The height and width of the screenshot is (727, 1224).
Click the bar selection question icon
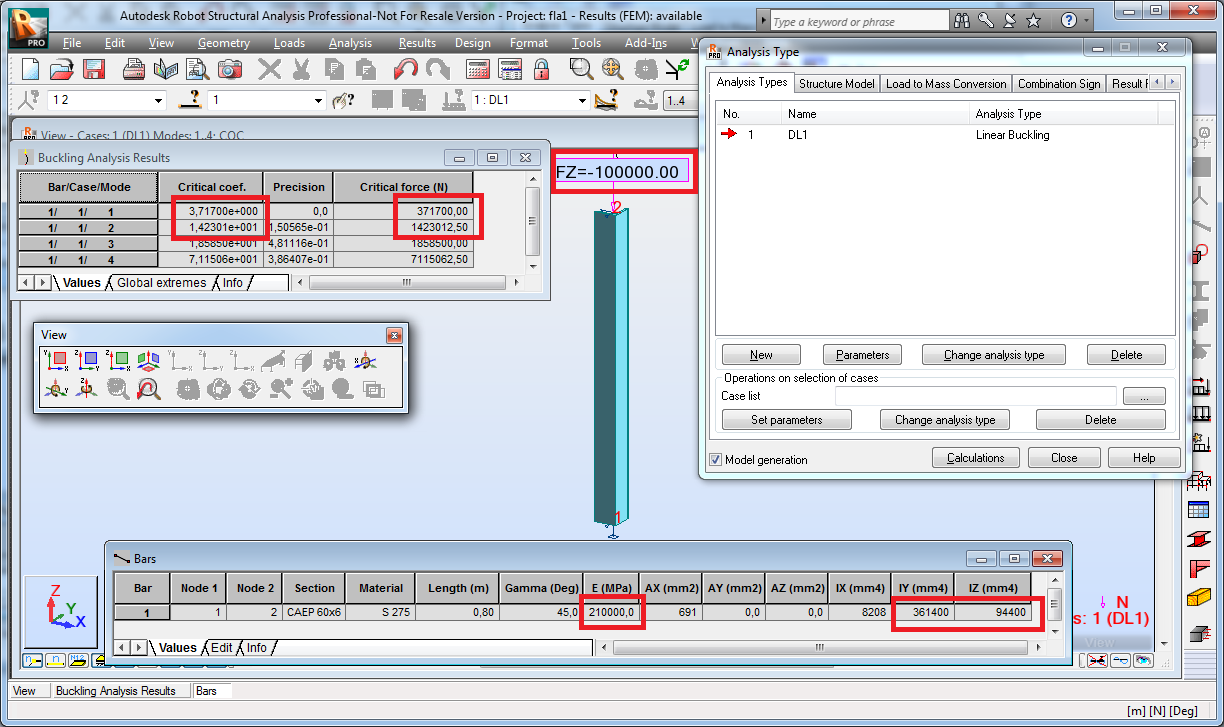pyautogui.click(x=190, y=100)
